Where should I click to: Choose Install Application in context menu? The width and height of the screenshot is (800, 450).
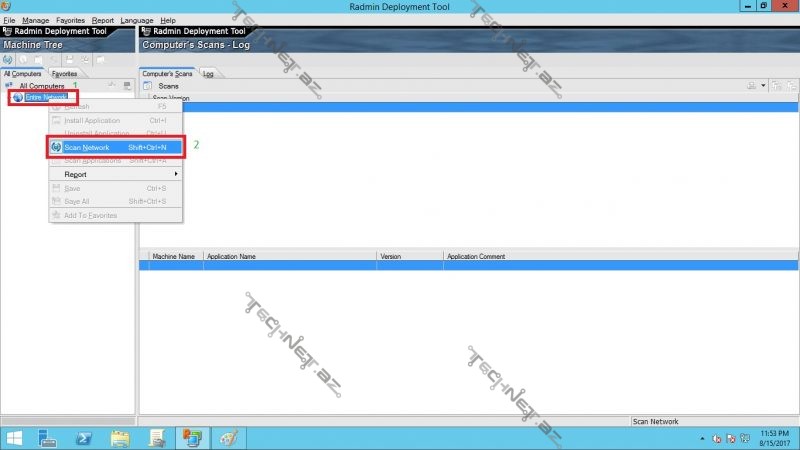[116, 120]
